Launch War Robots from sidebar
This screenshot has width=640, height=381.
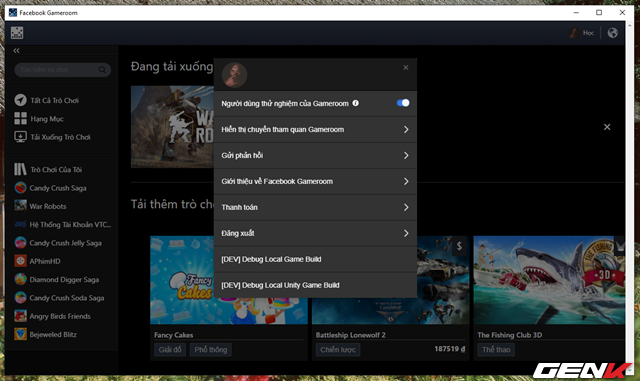click(47, 206)
